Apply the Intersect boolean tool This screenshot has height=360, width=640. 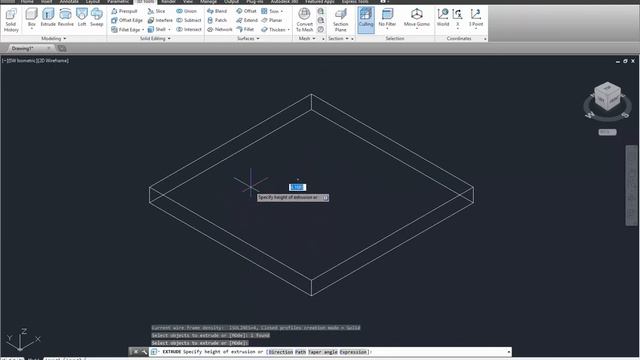click(x=189, y=29)
